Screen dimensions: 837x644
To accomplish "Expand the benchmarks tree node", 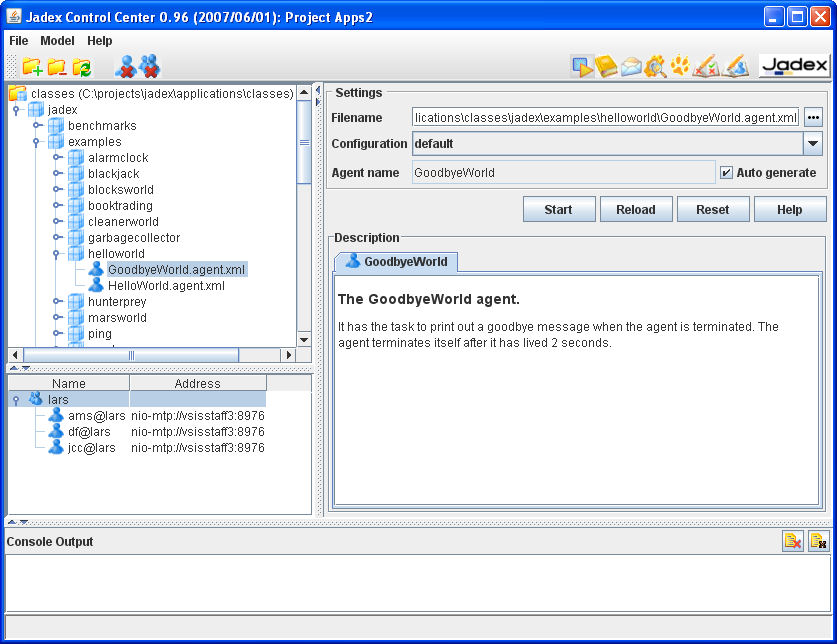I will pos(37,125).
